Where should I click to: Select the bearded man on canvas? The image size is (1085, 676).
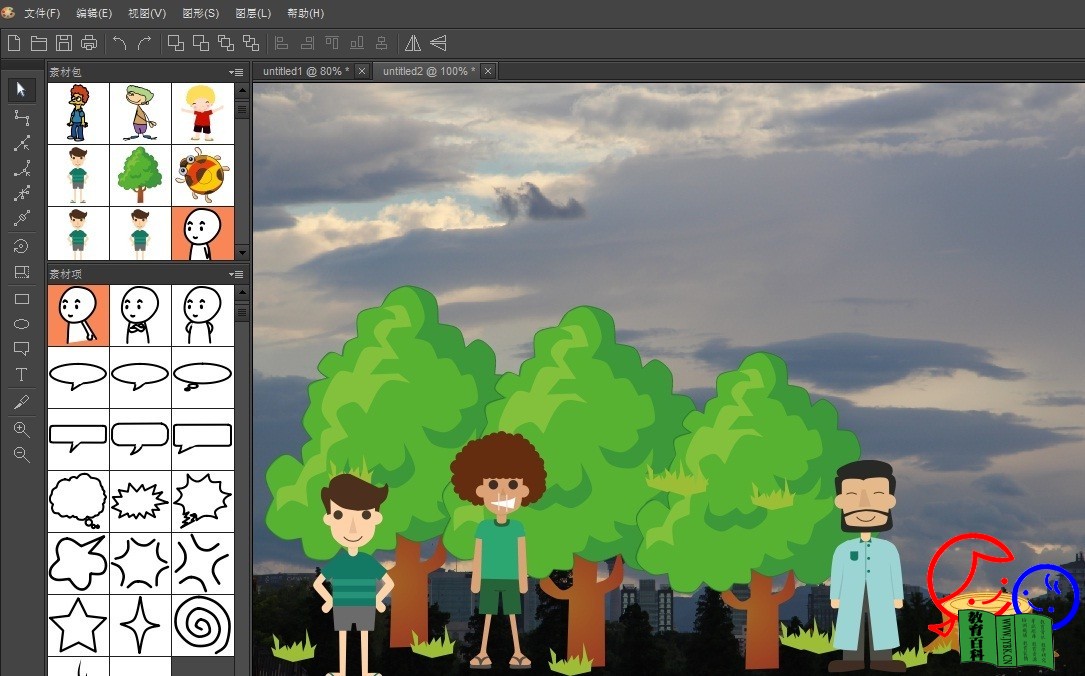pyautogui.click(x=866, y=566)
